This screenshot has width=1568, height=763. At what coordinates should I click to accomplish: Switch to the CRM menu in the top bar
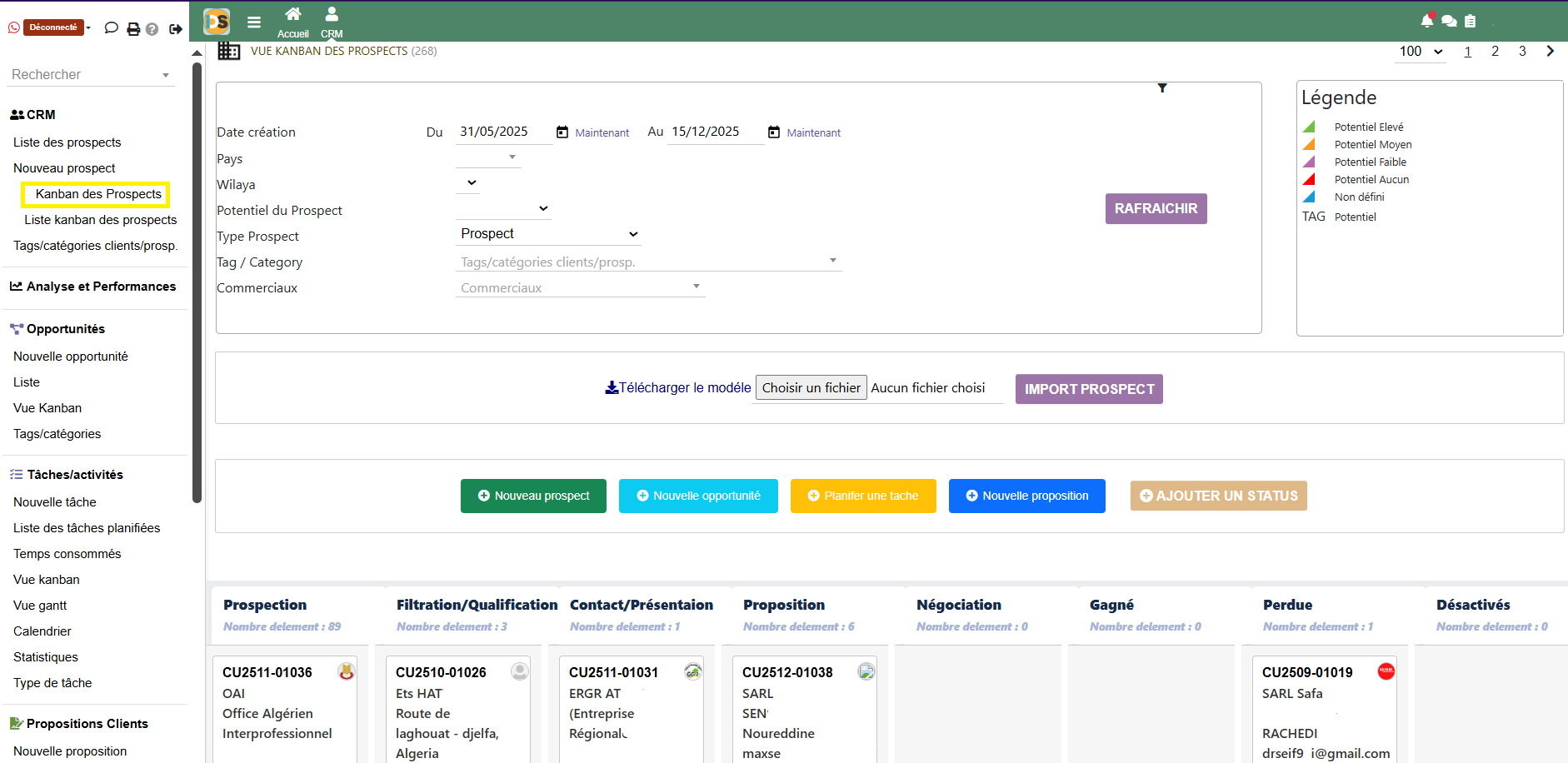point(332,21)
